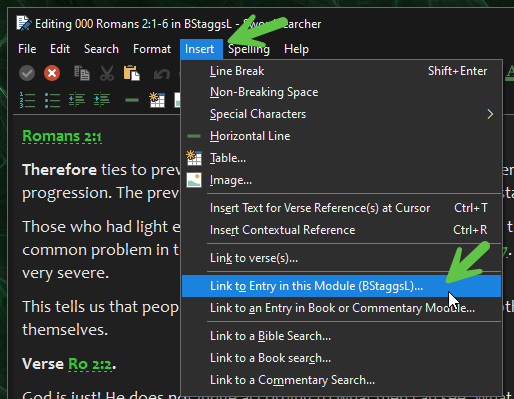Apply numbered list formatting

click(27, 100)
